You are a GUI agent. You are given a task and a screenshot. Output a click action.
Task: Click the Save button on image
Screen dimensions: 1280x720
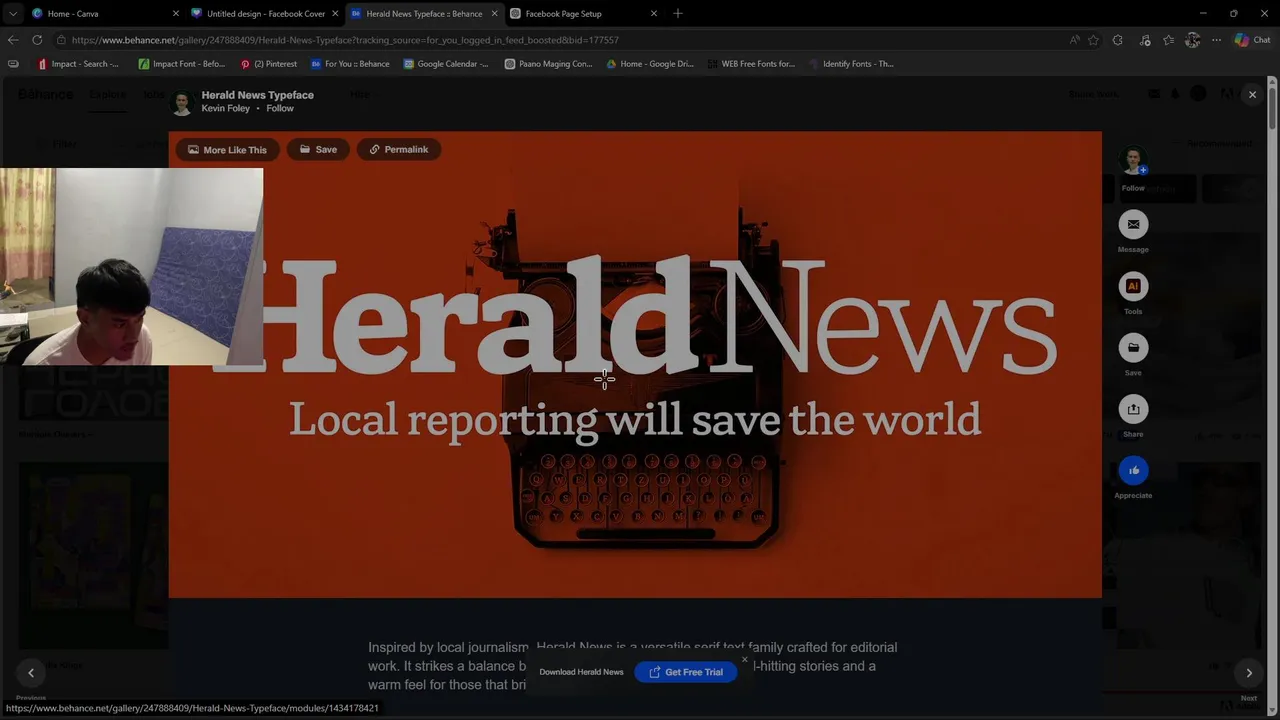(x=318, y=149)
